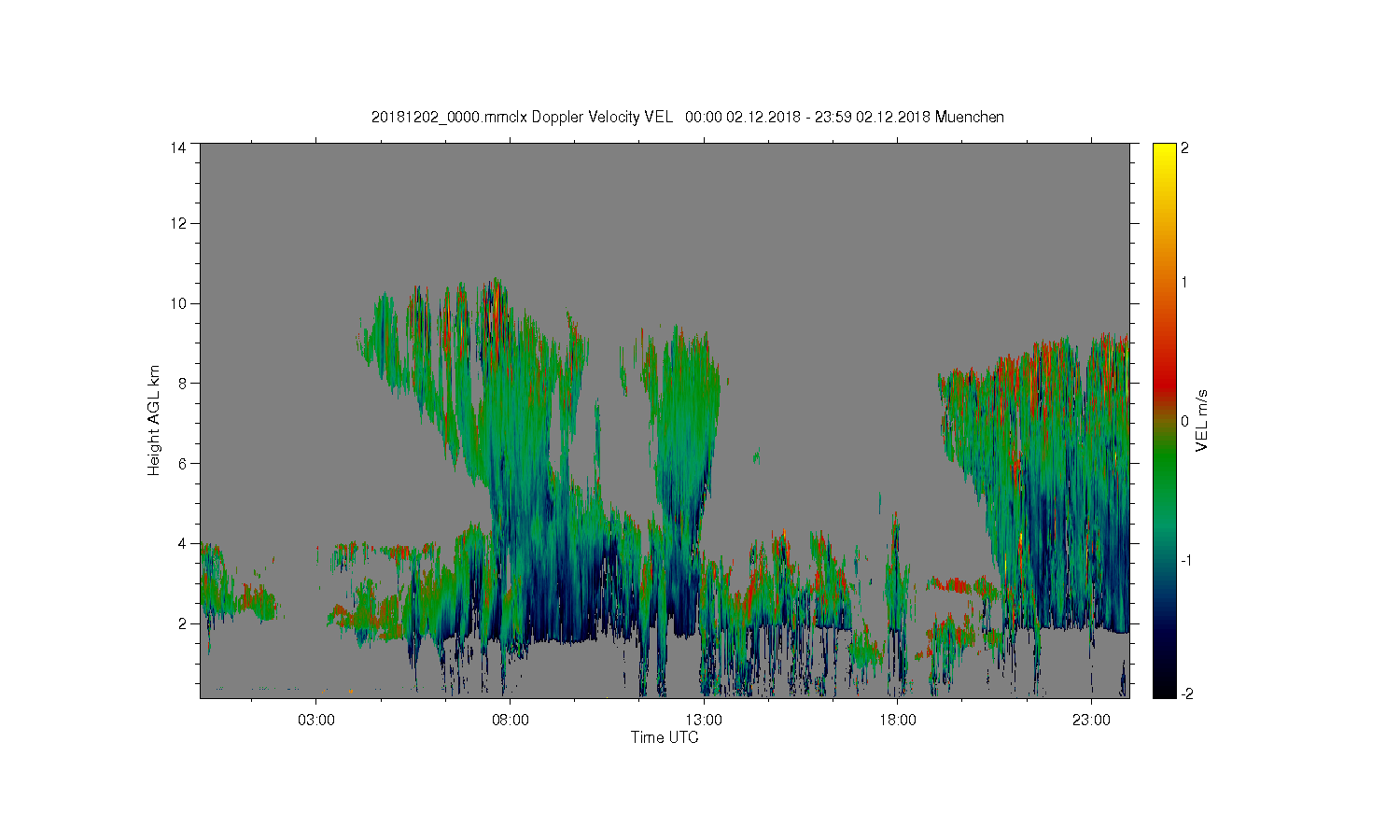Select the 23:00 time tick label
This screenshot has width=1400, height=840.
point(1091,721)
